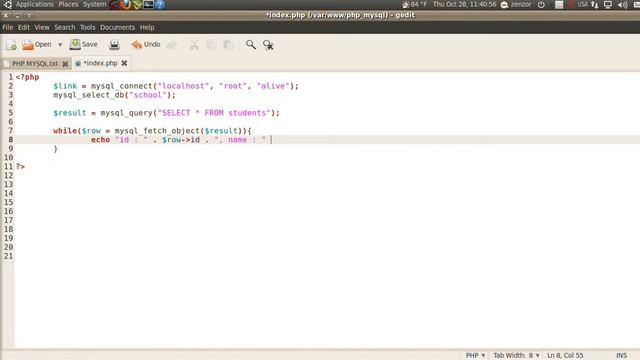
Task: Click the weather 84 °F indicator
Action: (x=414, y=4)
